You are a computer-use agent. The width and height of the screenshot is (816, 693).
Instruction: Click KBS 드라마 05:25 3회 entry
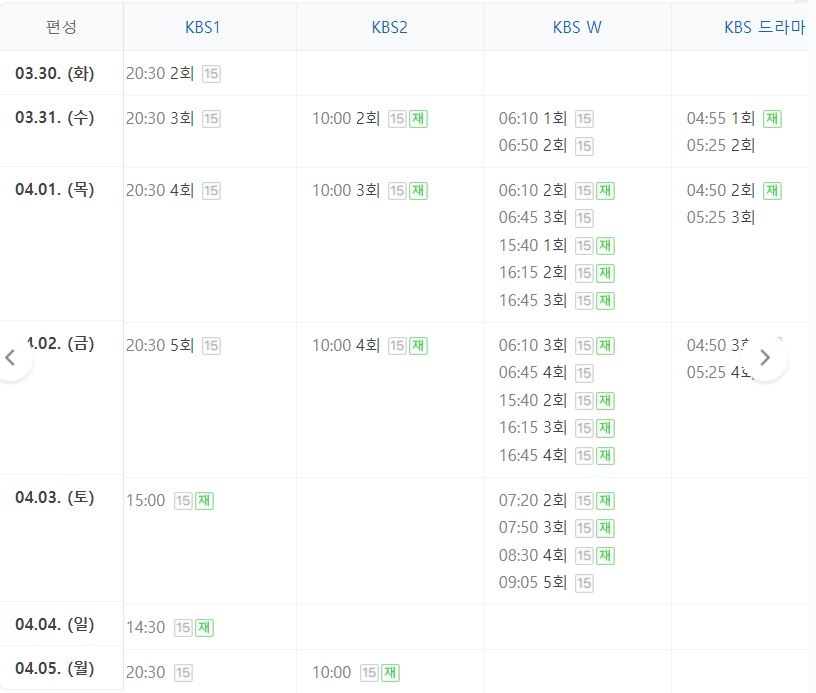[721, 217]
